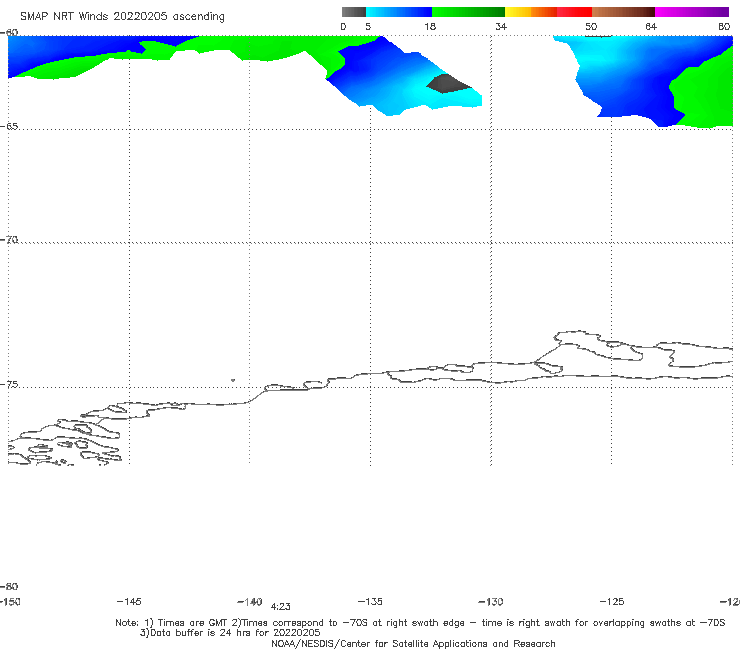Click the color bar label '18'

click(x=430, y=26)
